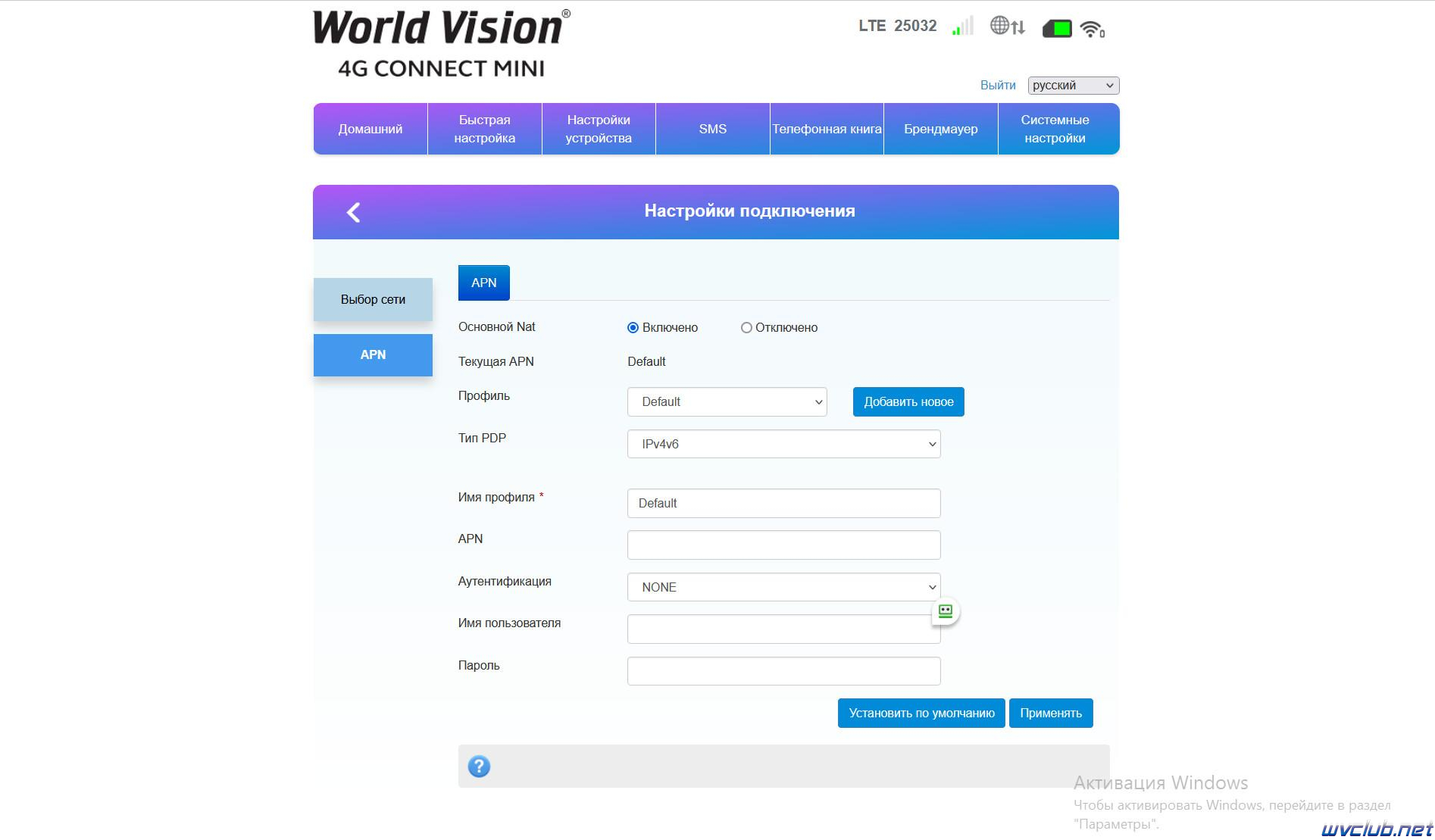Open Настройки устройства menu
The height and width of the screenshot is (840, 1435).
(599, 130)
